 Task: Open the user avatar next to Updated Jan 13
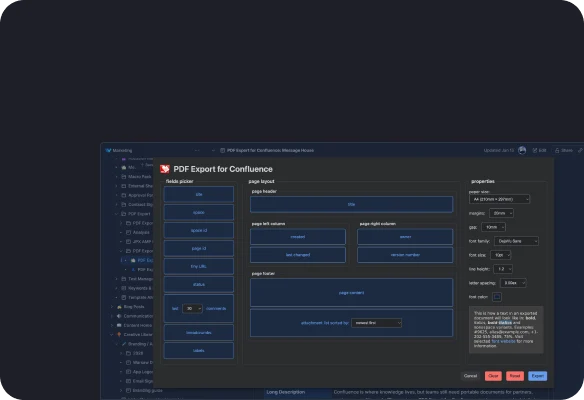522,150
